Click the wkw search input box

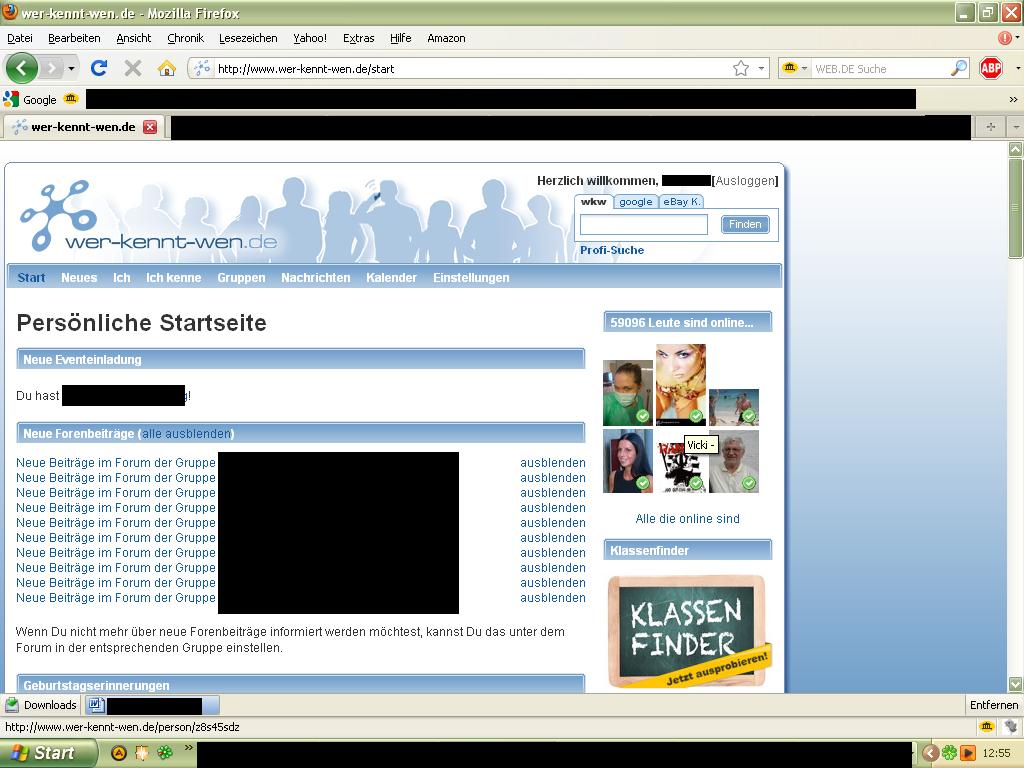click(644, 225)
